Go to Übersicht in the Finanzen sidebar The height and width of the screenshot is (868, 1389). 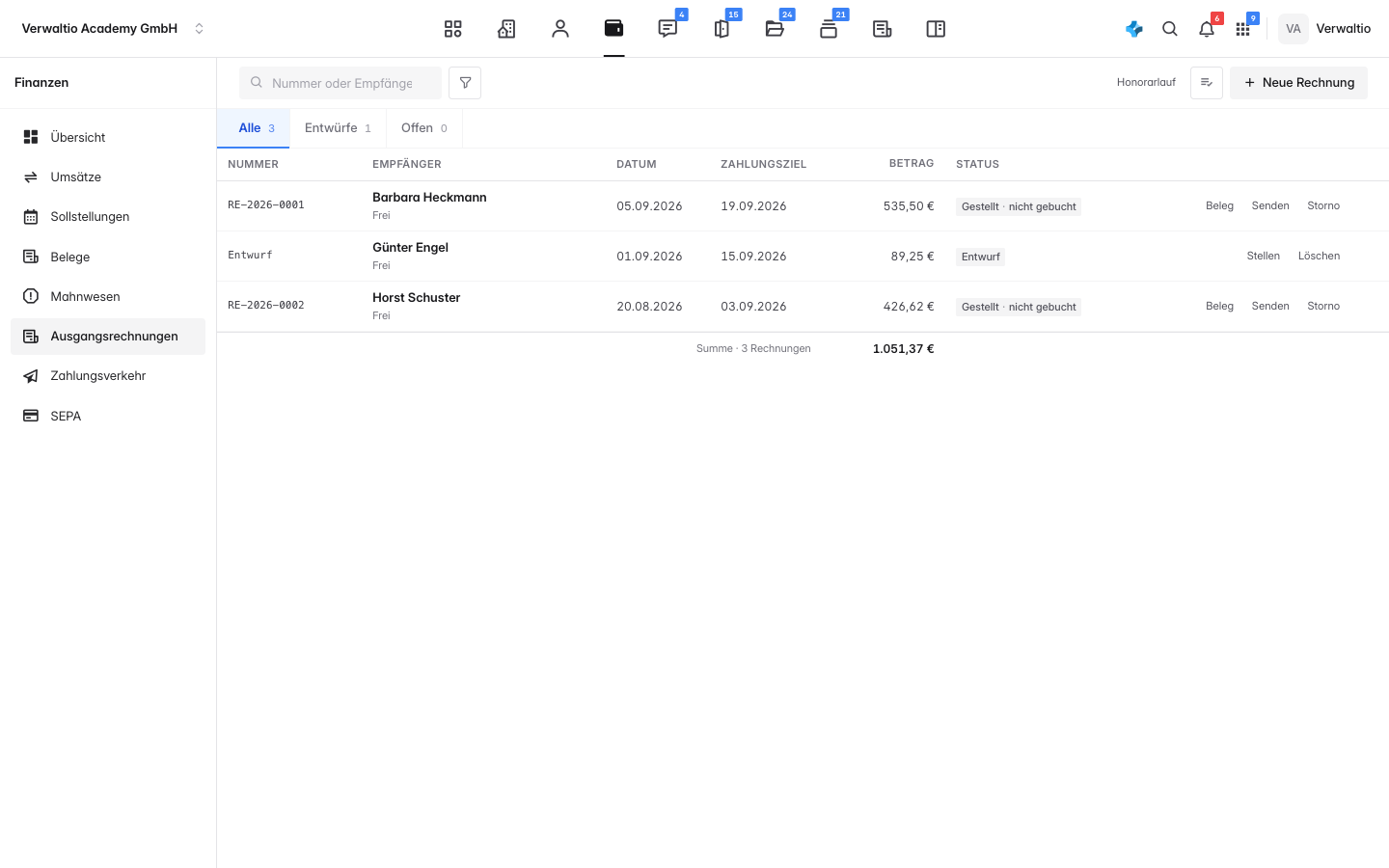coord(108,137)
